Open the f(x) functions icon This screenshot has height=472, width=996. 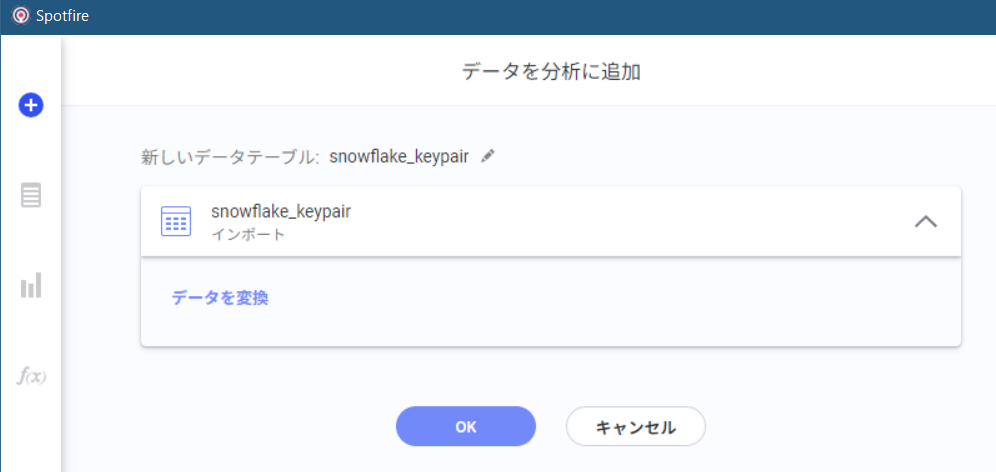click(30, 376)
